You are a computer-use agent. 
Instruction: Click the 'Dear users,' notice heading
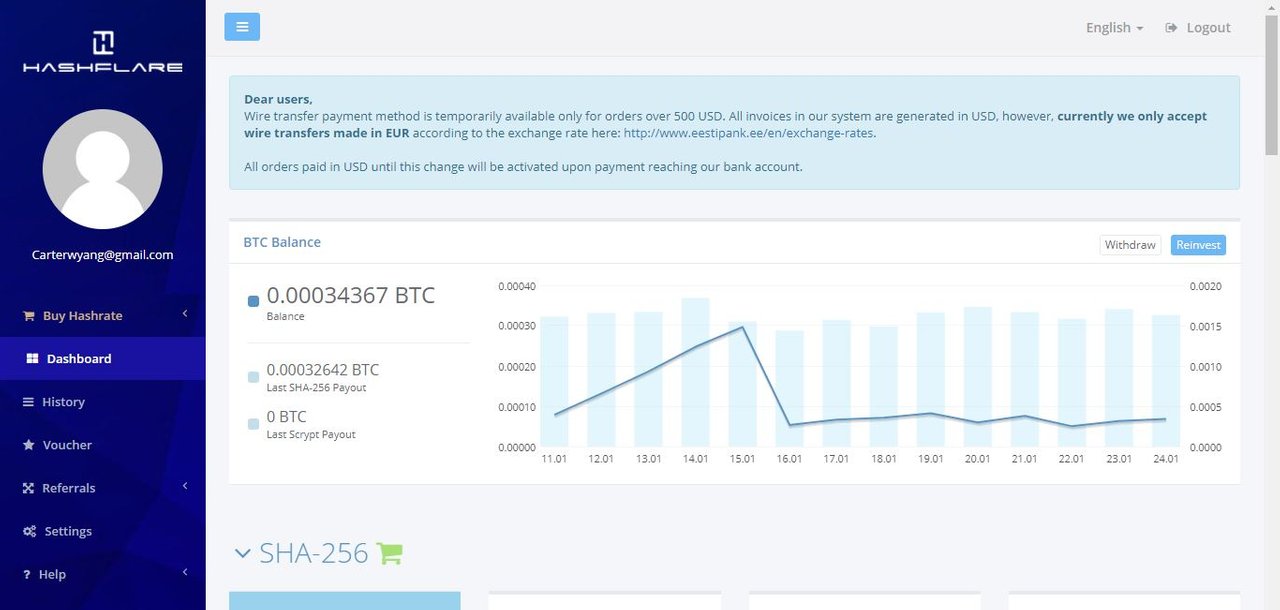point(278,99)
